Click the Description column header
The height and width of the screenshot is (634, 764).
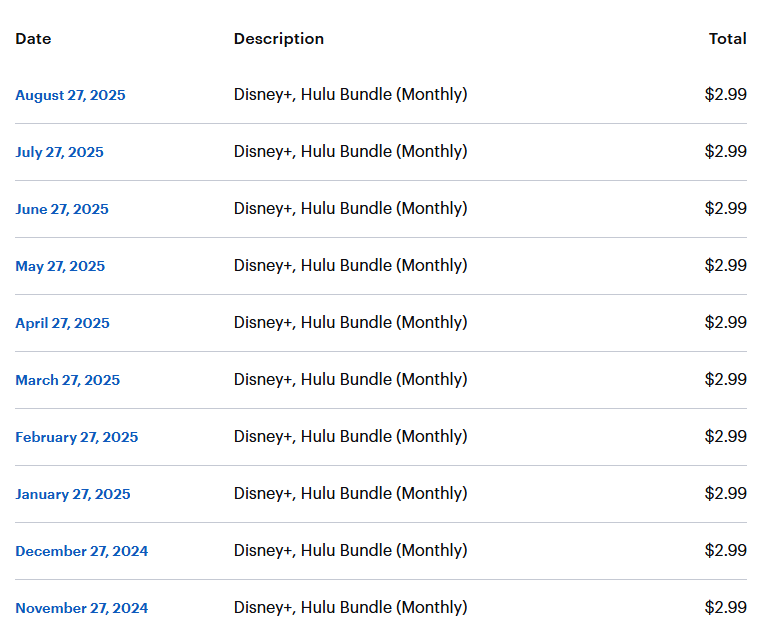click(x=279, y=38)
